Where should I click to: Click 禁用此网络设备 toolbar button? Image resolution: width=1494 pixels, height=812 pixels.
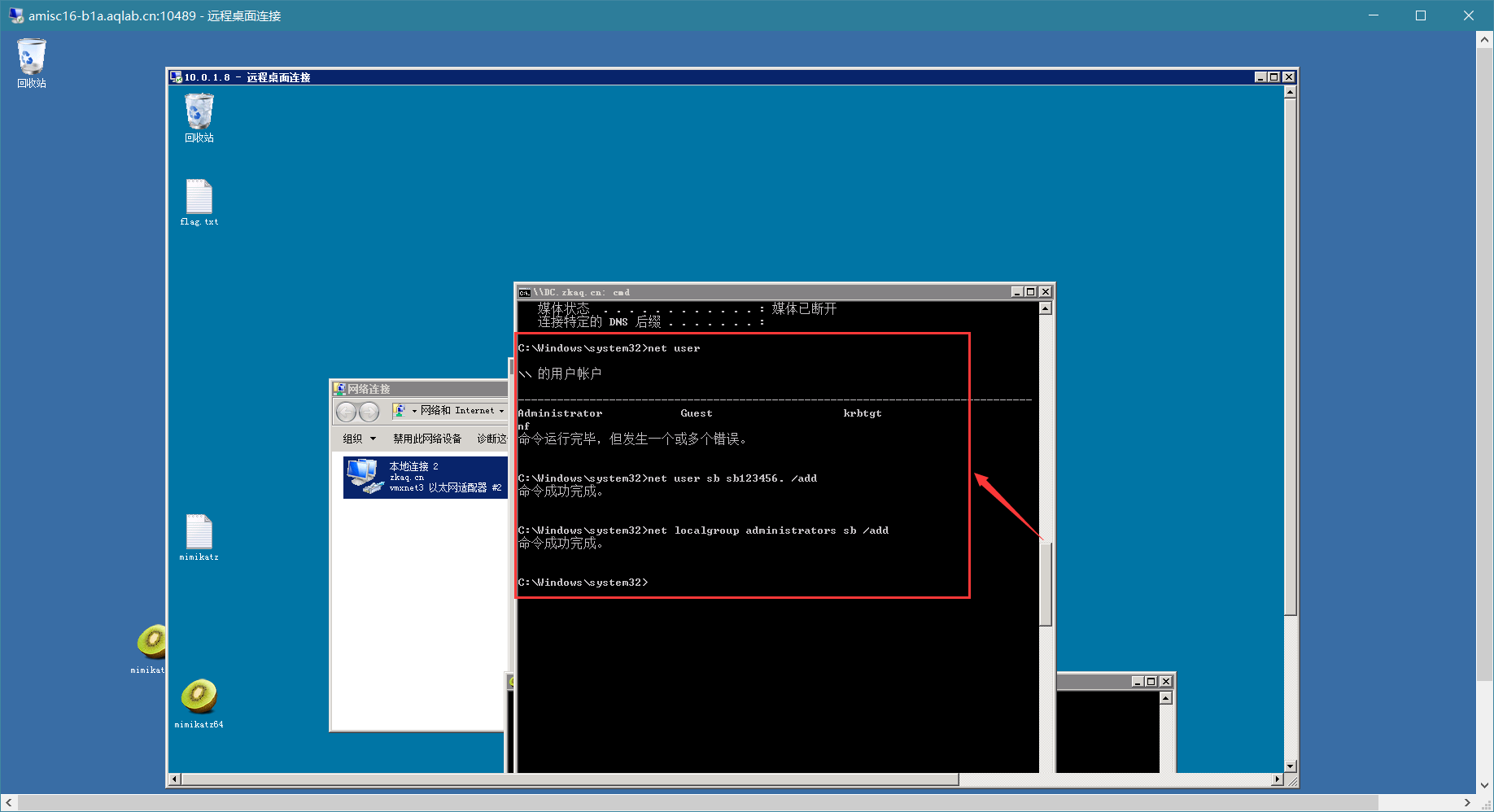pos(427,439)
